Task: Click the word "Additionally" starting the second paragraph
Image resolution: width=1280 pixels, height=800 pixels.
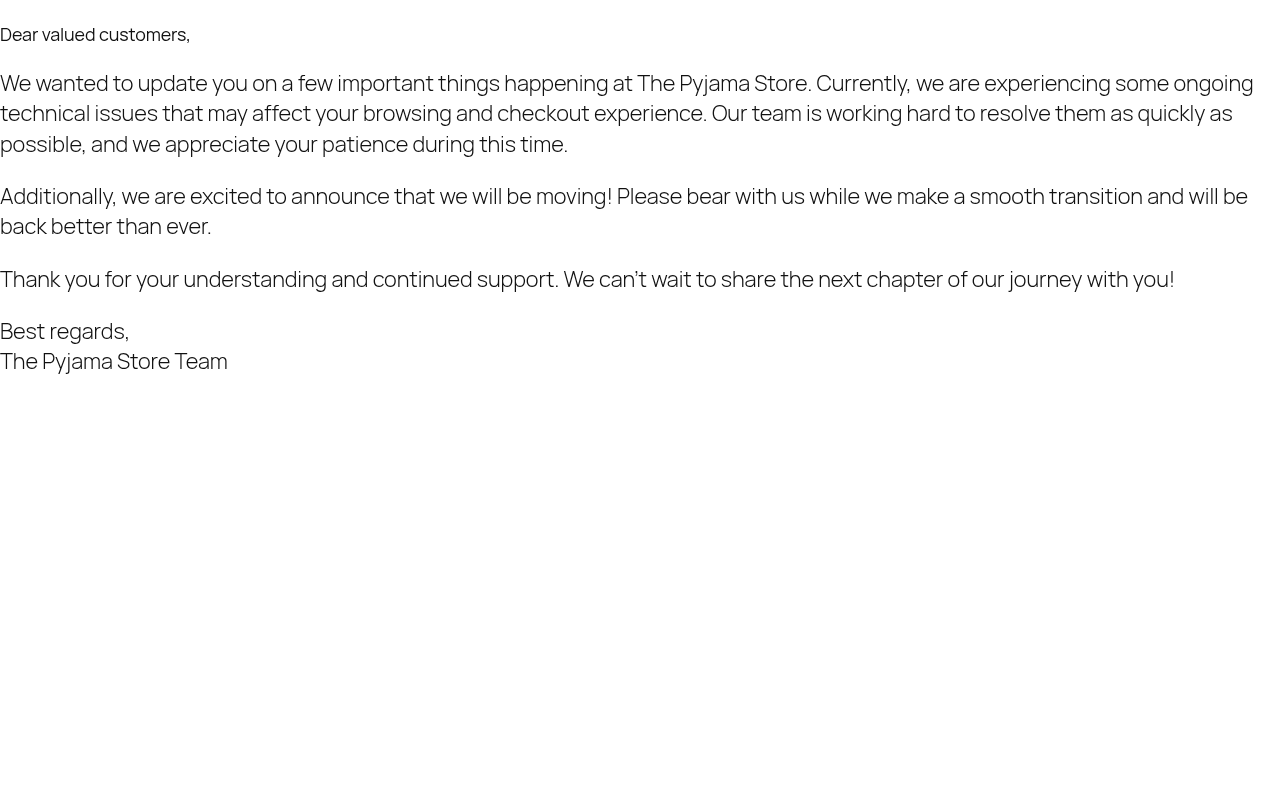Action: click(x=56, y=196)
